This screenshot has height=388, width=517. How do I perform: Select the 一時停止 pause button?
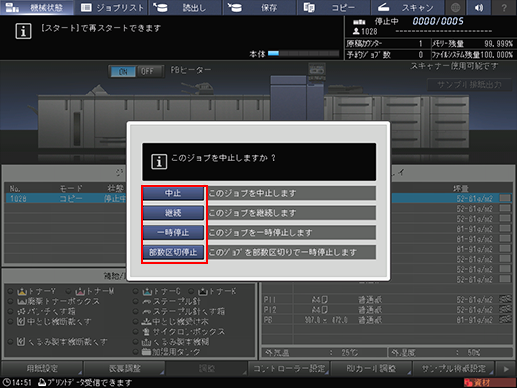[173, 232]
